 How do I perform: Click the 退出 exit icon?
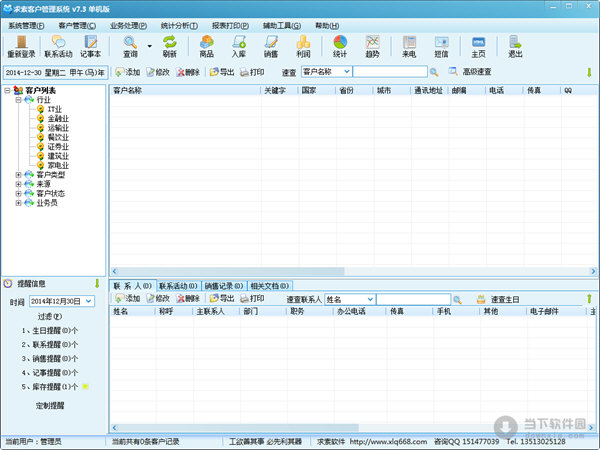[x=515, y=46]
